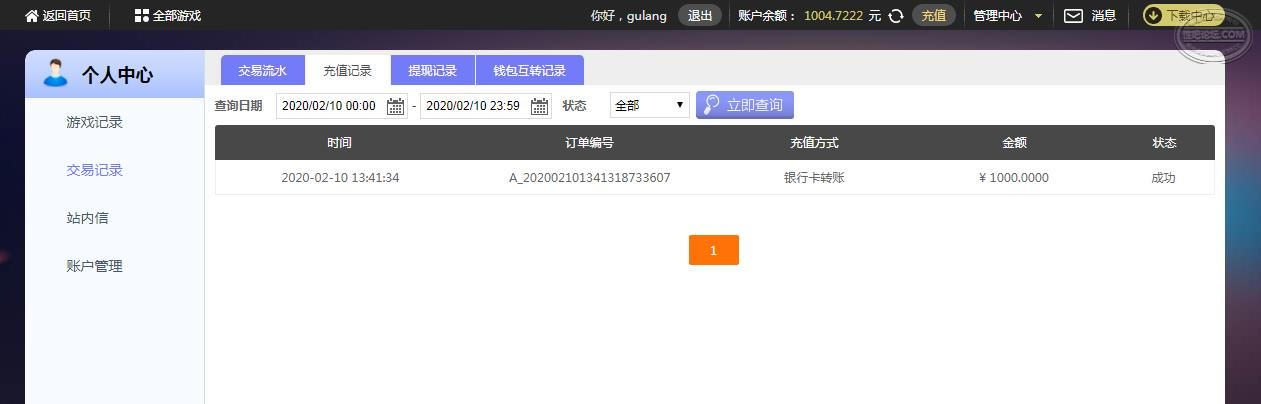Screen dimensions: 1261x404
Task: Click the 订单编号 column header
Action: 589,143
